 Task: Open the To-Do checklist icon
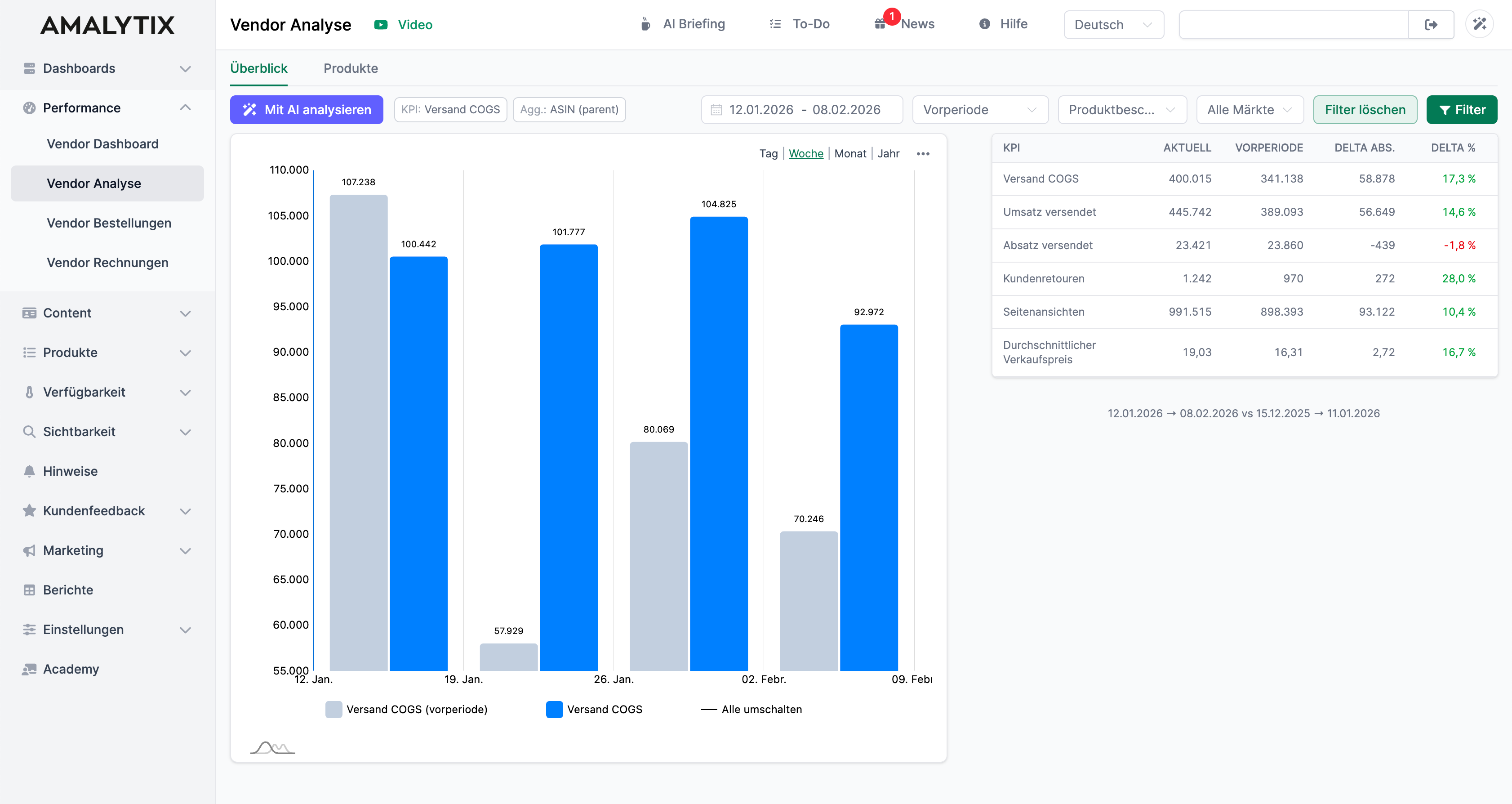click(775, 24)
